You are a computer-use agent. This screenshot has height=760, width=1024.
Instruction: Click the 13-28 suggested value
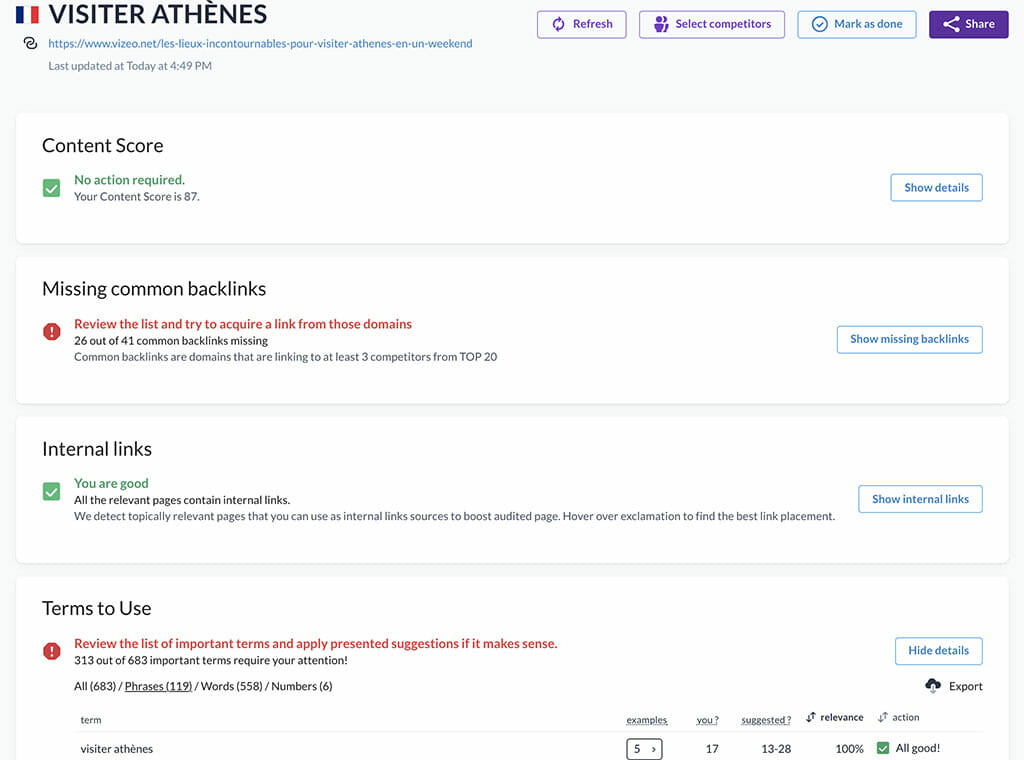click(x=776, y=749)
